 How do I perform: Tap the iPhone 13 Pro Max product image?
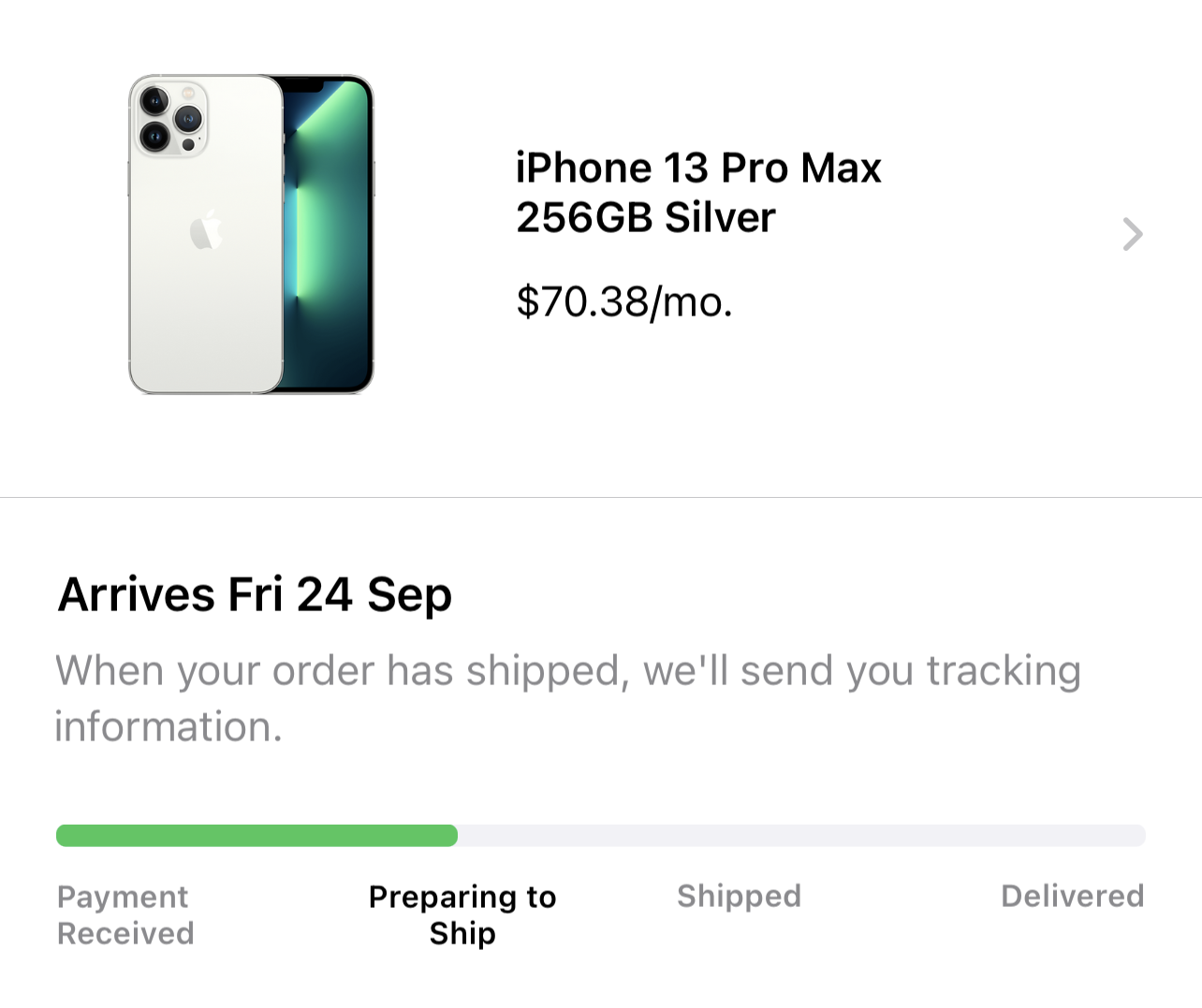pyautogui.click(x=251, y=234)
